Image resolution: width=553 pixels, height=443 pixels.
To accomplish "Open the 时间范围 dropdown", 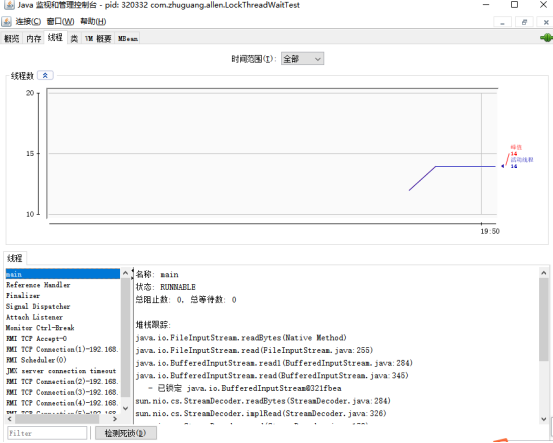I will [x=302, y=59].
